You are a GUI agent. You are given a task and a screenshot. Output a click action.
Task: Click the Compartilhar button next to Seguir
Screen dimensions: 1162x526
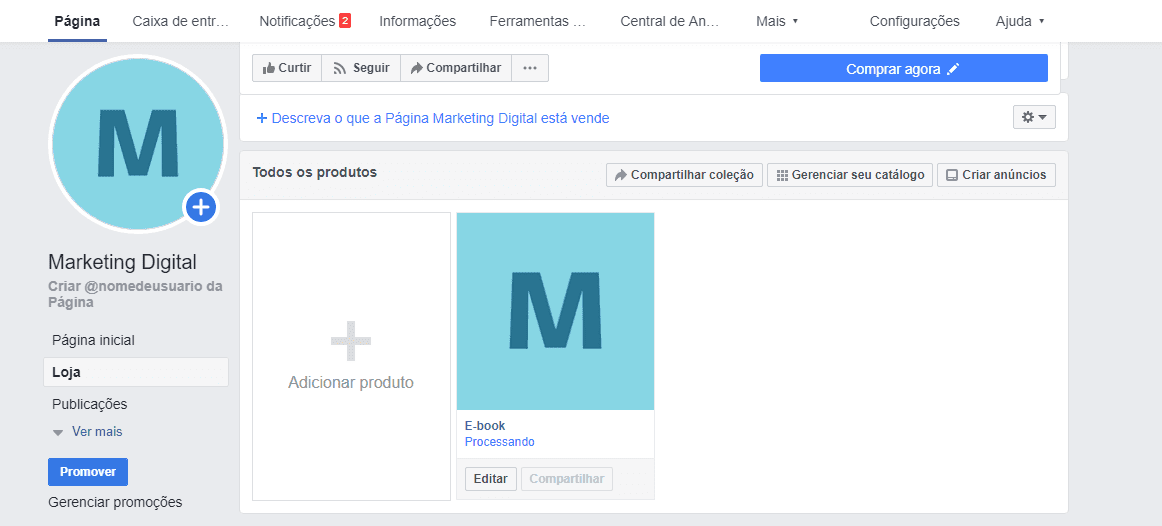[x=456, y=68]
